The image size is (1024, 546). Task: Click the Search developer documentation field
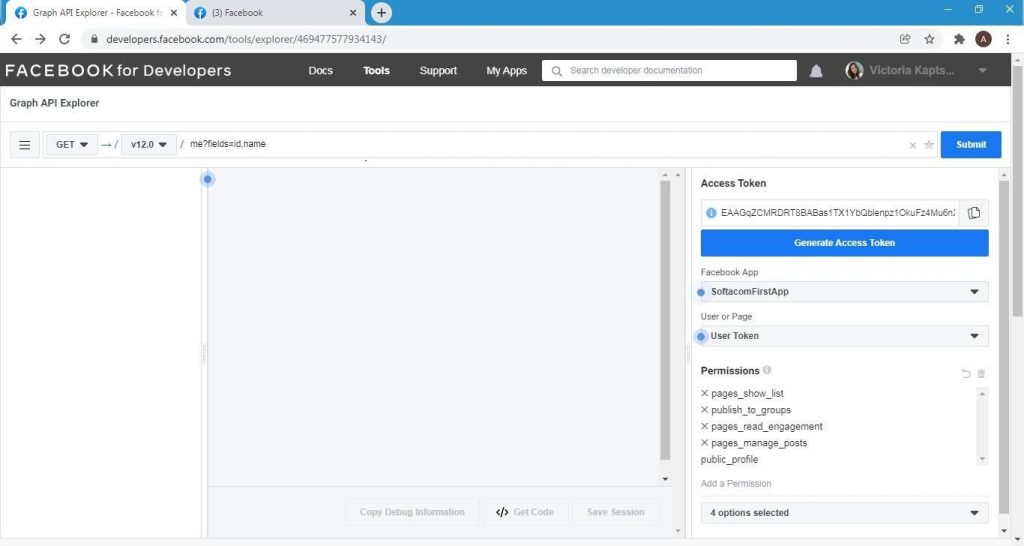tap(670, 71)
